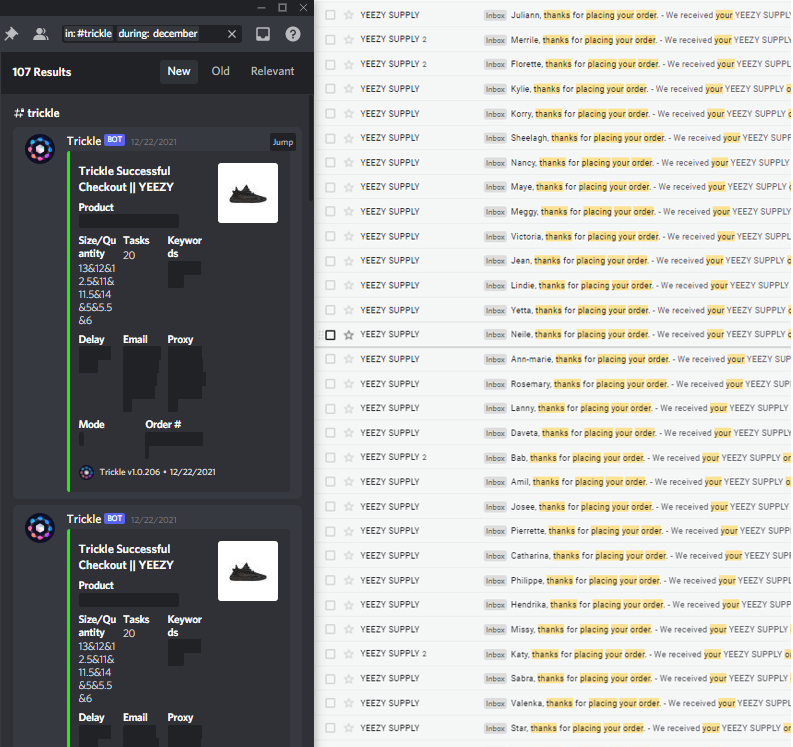Select checkbox for Kylie email
The height and width of the screenshot is (747, 793).
330,89
